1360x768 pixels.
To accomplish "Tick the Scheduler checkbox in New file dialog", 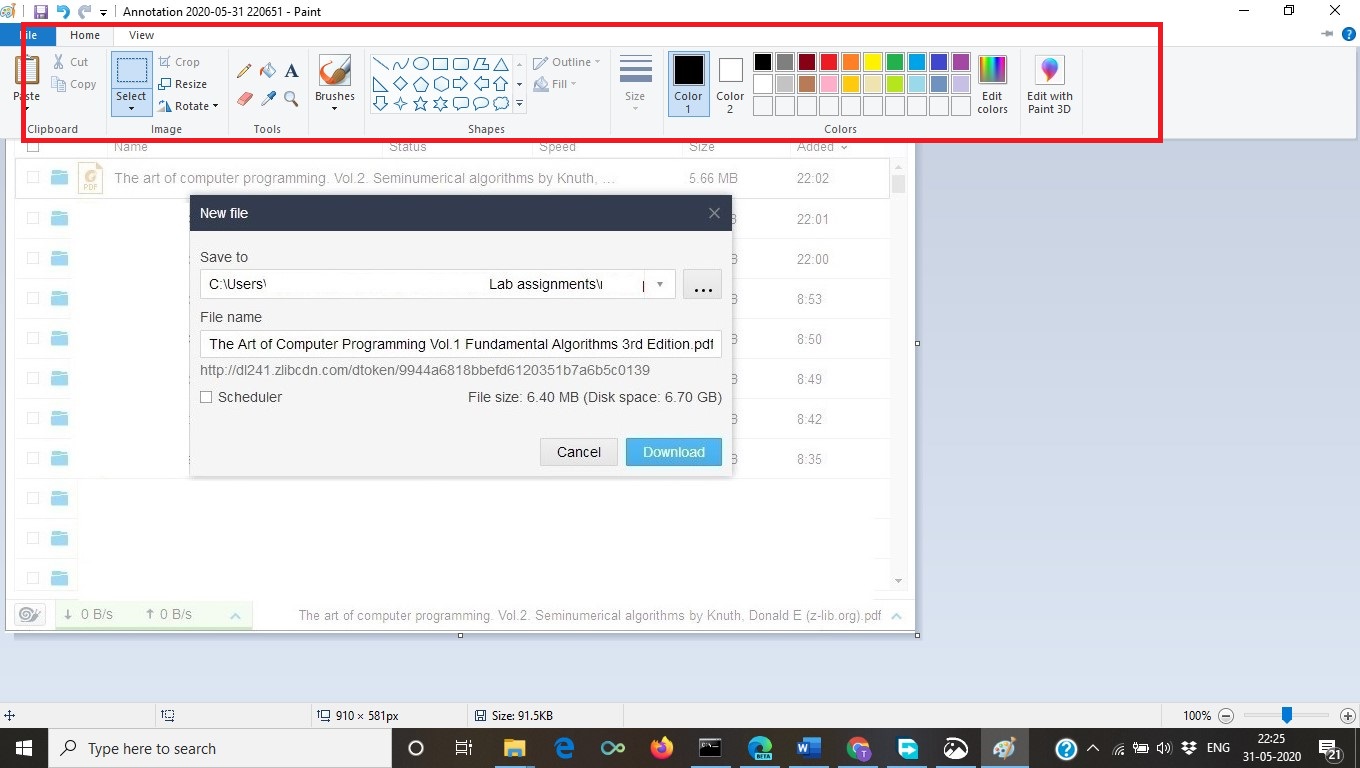I will point(206,397).
